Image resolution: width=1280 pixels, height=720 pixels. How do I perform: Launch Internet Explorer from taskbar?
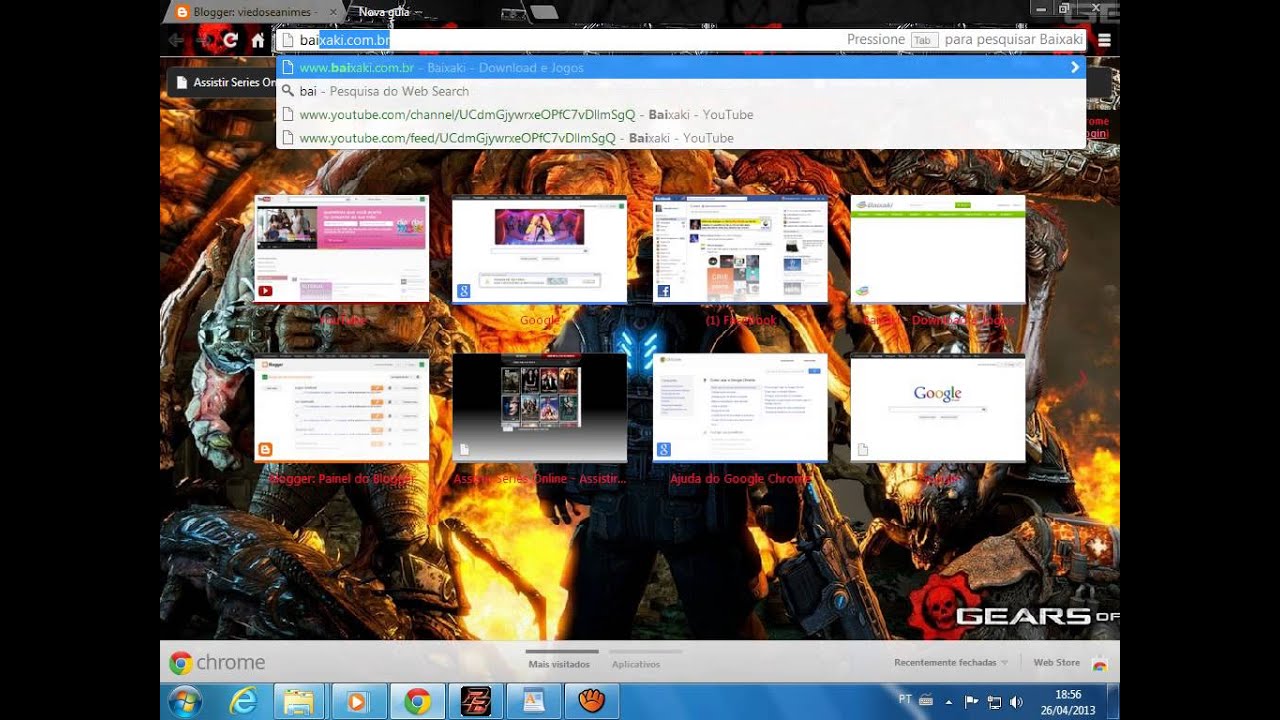[x=243, y=702]
